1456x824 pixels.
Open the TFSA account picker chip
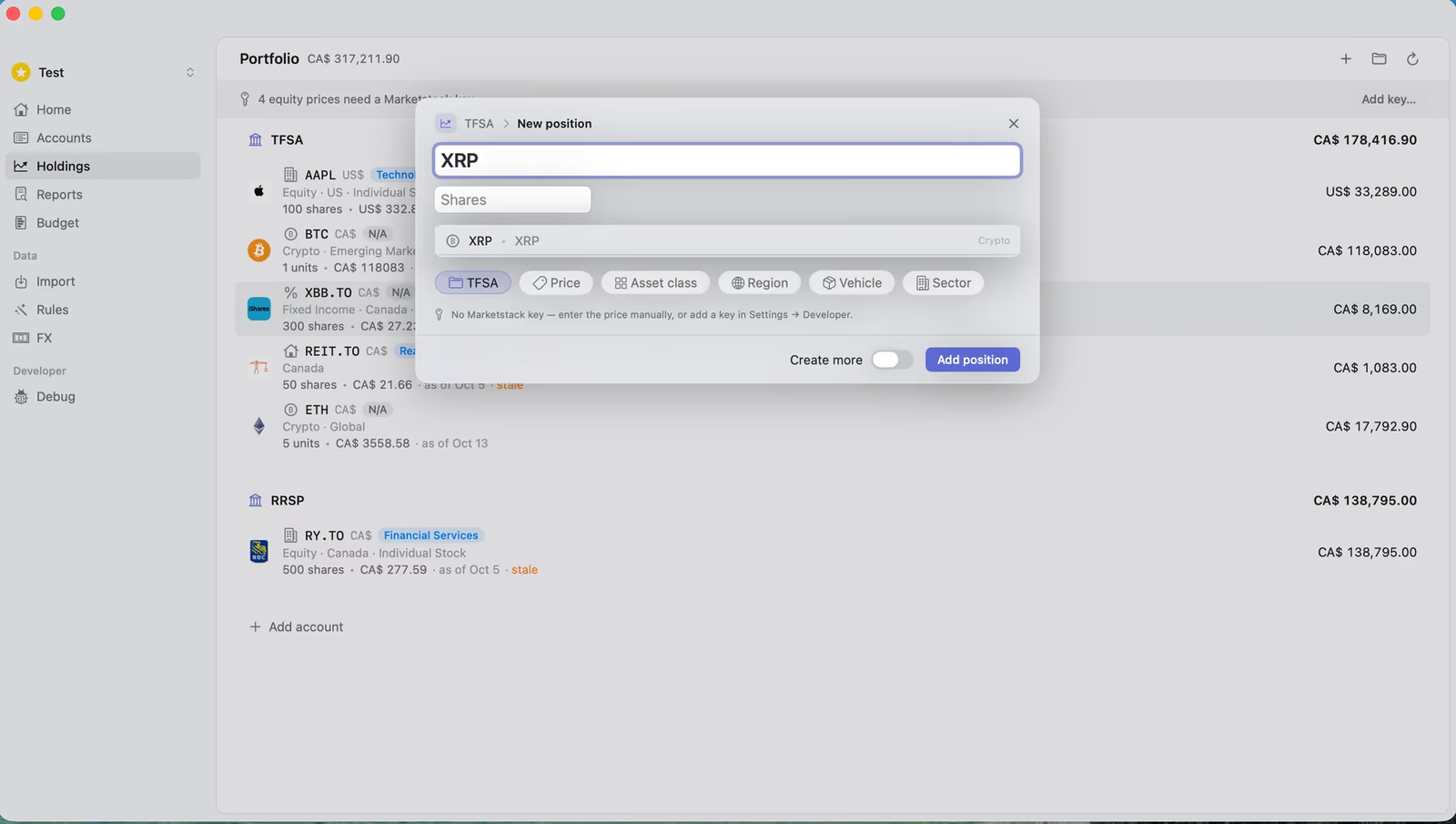(x=473, y=283)
